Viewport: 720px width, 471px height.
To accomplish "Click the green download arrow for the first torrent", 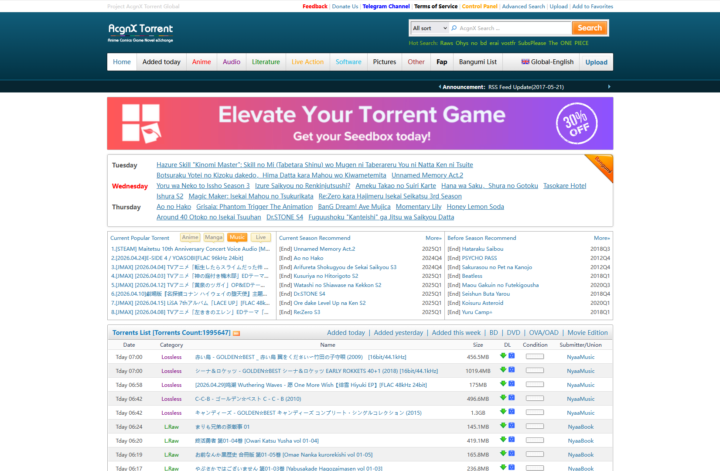I will click(x=503, y=356).
